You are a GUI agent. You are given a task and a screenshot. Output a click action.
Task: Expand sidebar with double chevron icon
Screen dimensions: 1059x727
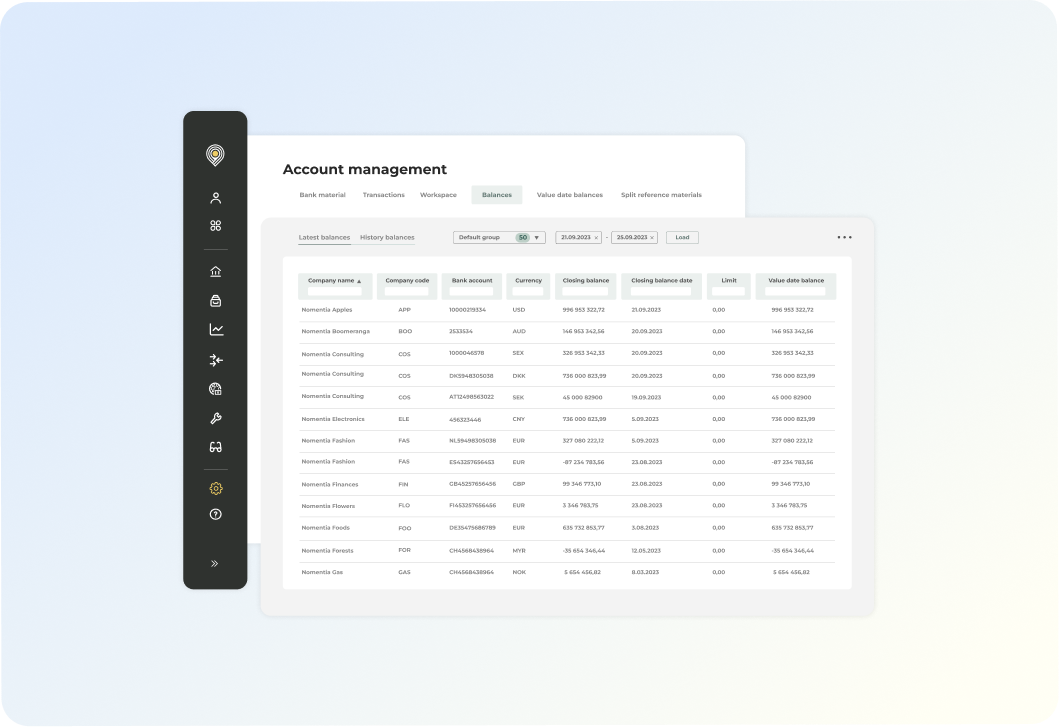215,563
